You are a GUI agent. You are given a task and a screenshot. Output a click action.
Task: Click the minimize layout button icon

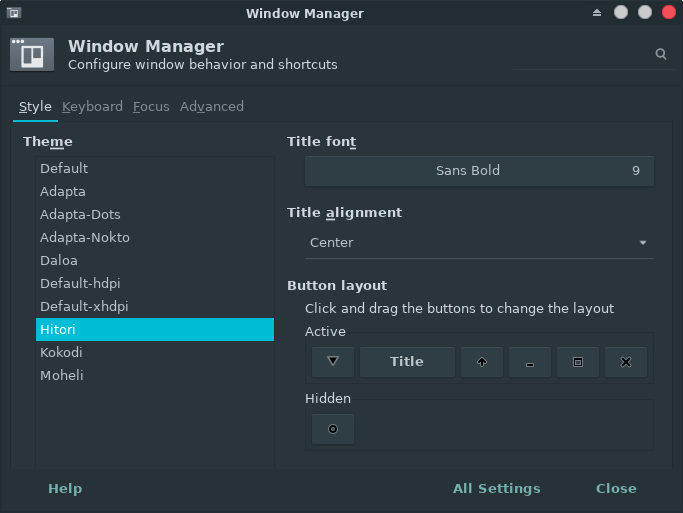coord(530,362)
